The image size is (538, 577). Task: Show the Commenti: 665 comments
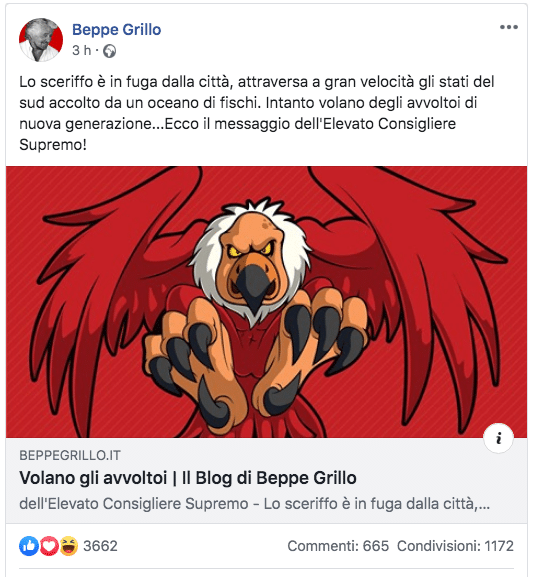click(x=338, y=546)
